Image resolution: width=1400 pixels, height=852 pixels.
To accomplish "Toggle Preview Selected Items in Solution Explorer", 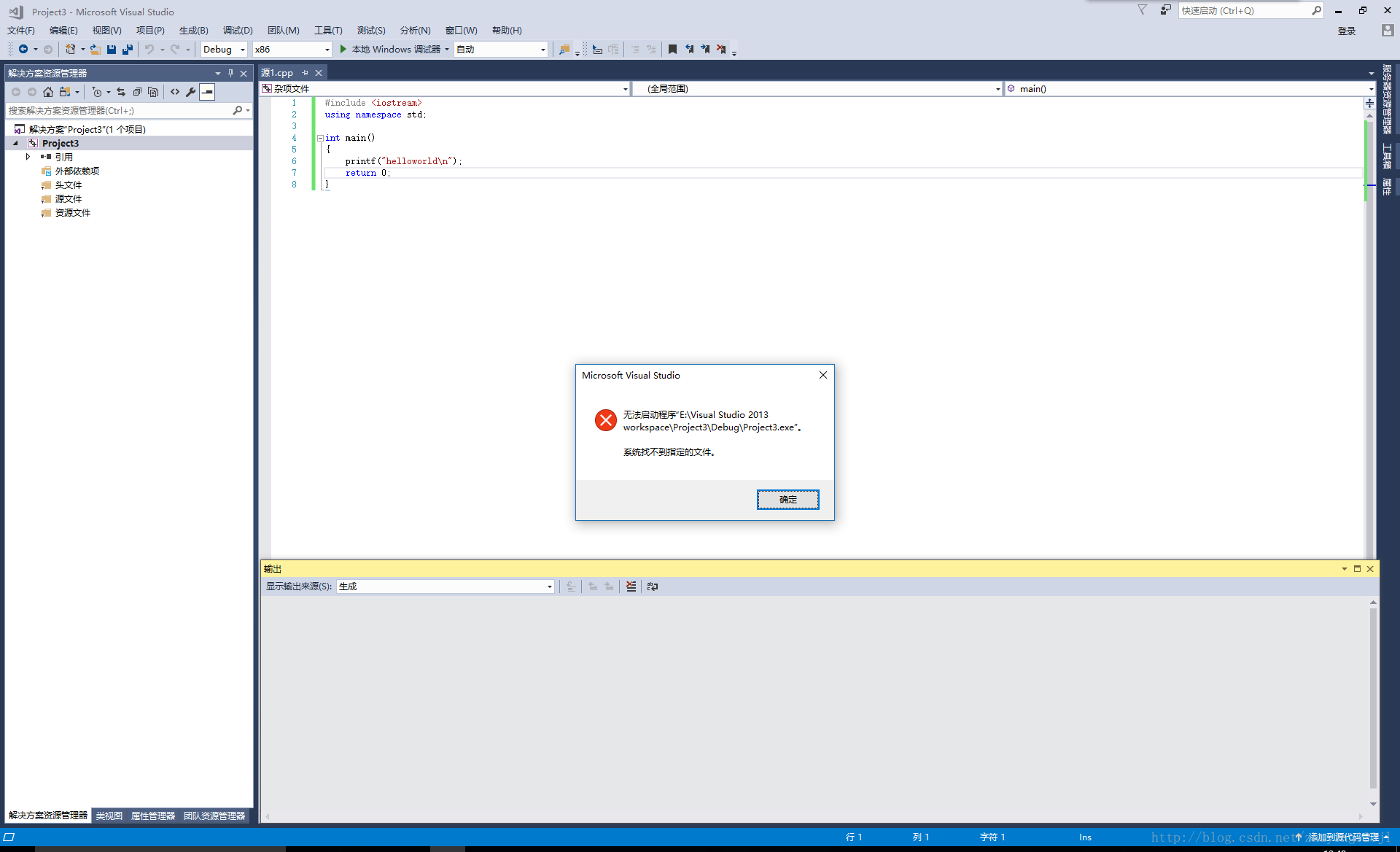I will pyautogui.click(x=208, y=92).
